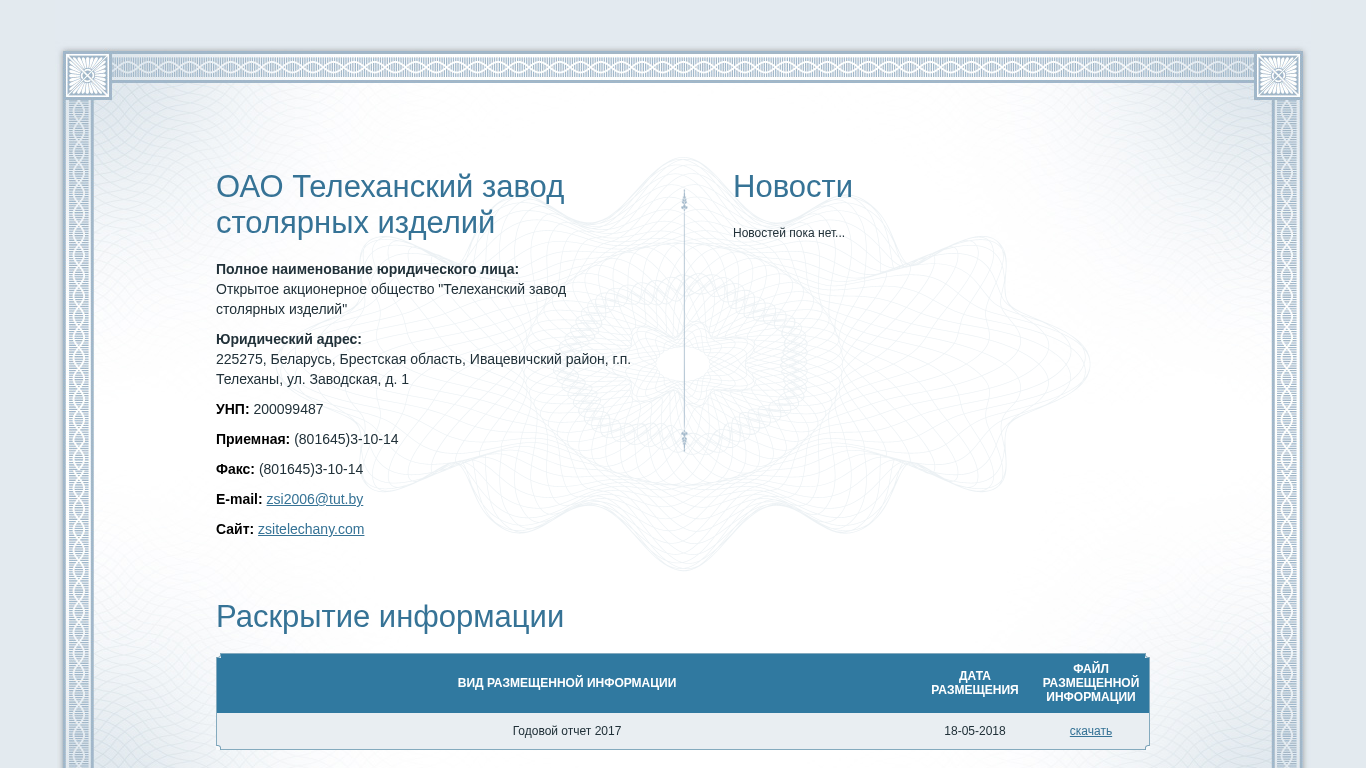Click the 'Дата размещения' column header
Screen dimensions: 1366x768
click(x=974, y=683)
